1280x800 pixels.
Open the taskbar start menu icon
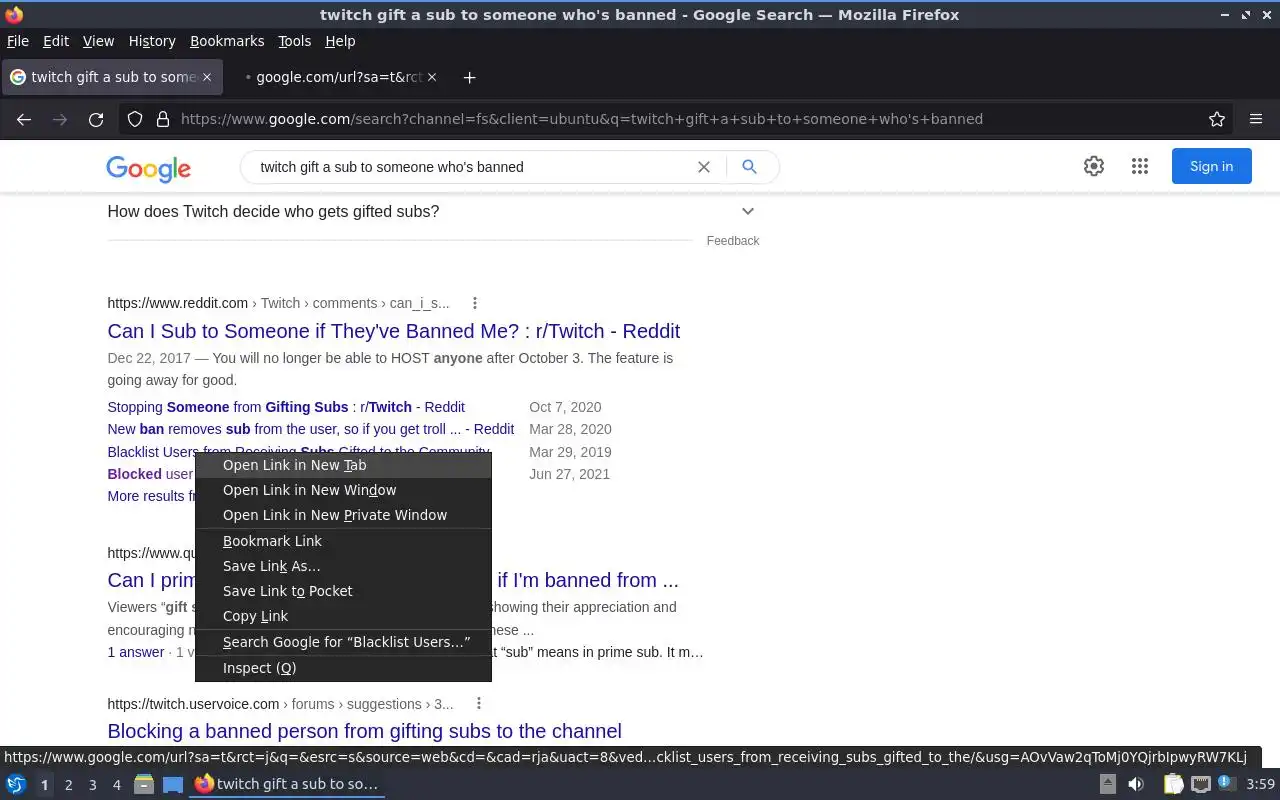(x=16, y=785)
